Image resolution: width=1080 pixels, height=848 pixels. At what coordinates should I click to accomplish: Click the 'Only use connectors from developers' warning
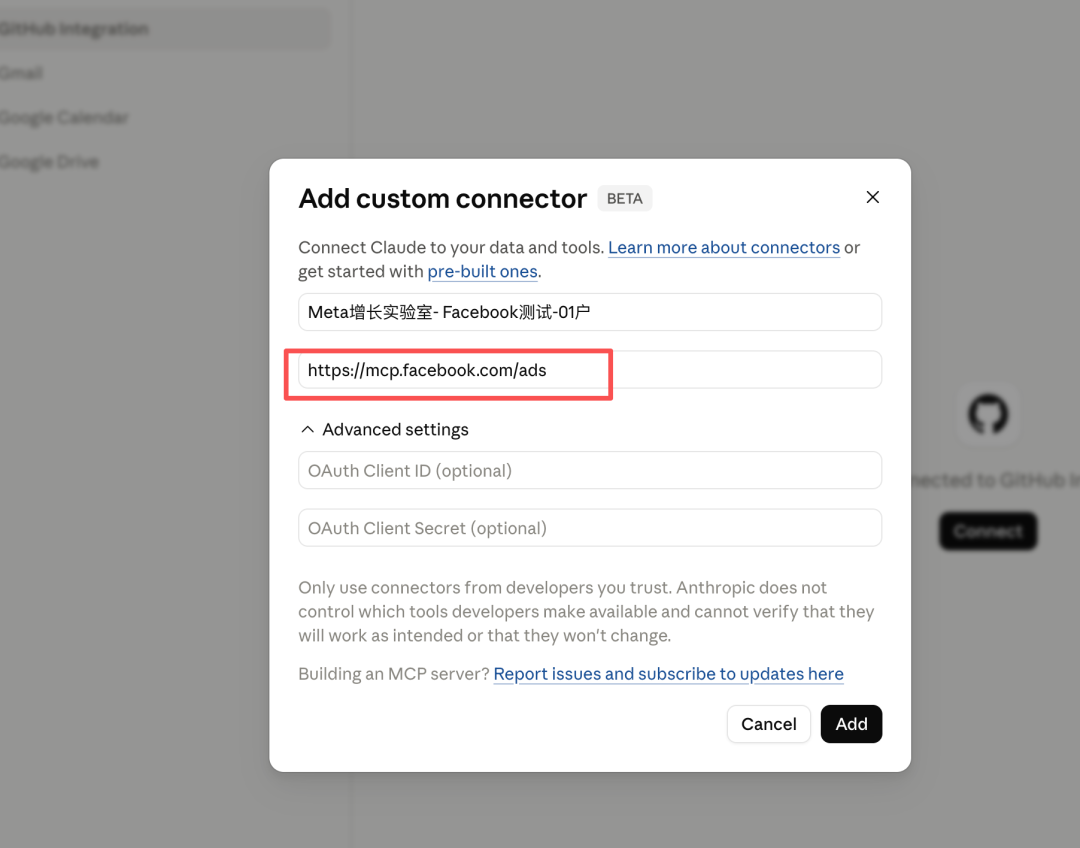click(x=586, y=612)
